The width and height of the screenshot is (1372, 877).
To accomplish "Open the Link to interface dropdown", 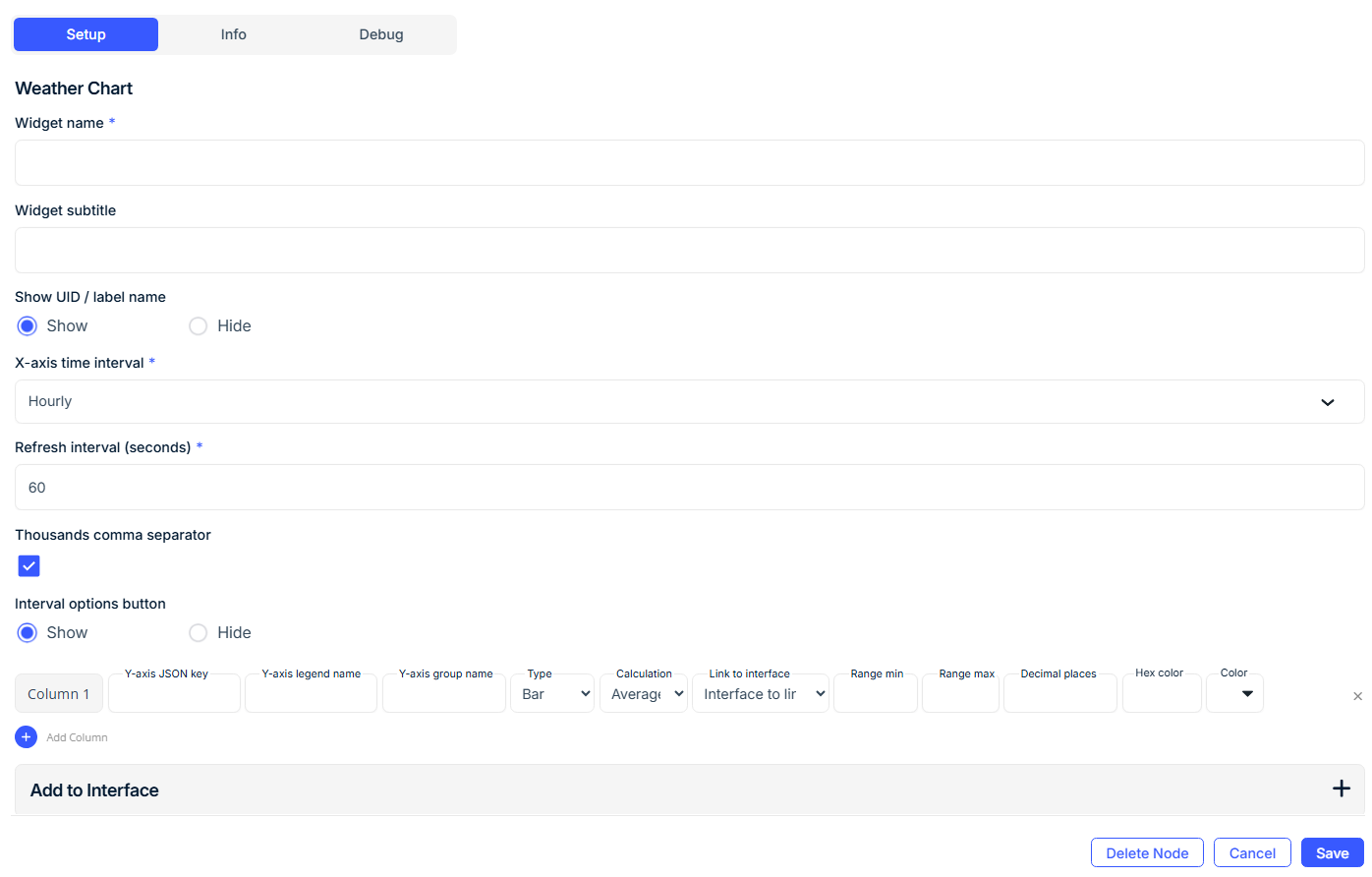I will [x=761, y=693].
